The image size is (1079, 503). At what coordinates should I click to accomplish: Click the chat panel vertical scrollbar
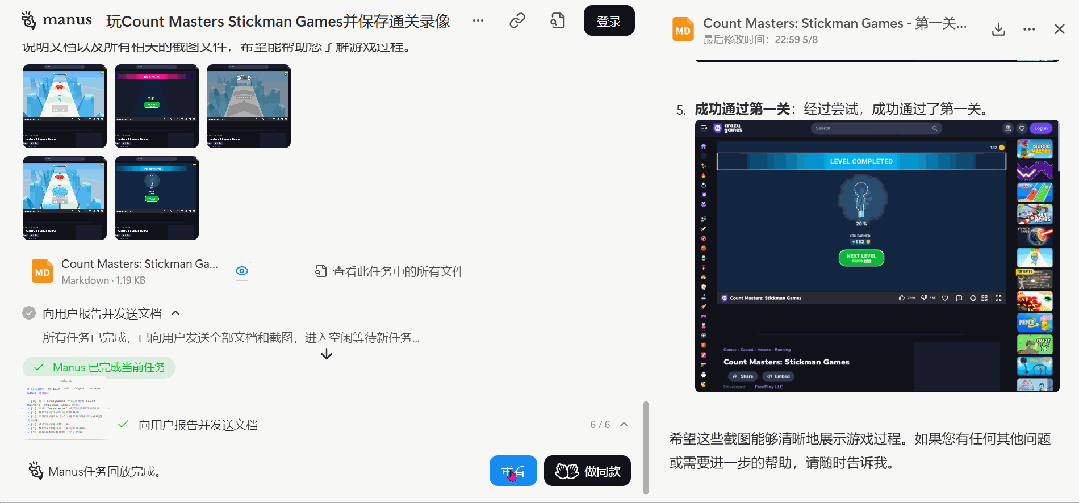click(645, 447)
